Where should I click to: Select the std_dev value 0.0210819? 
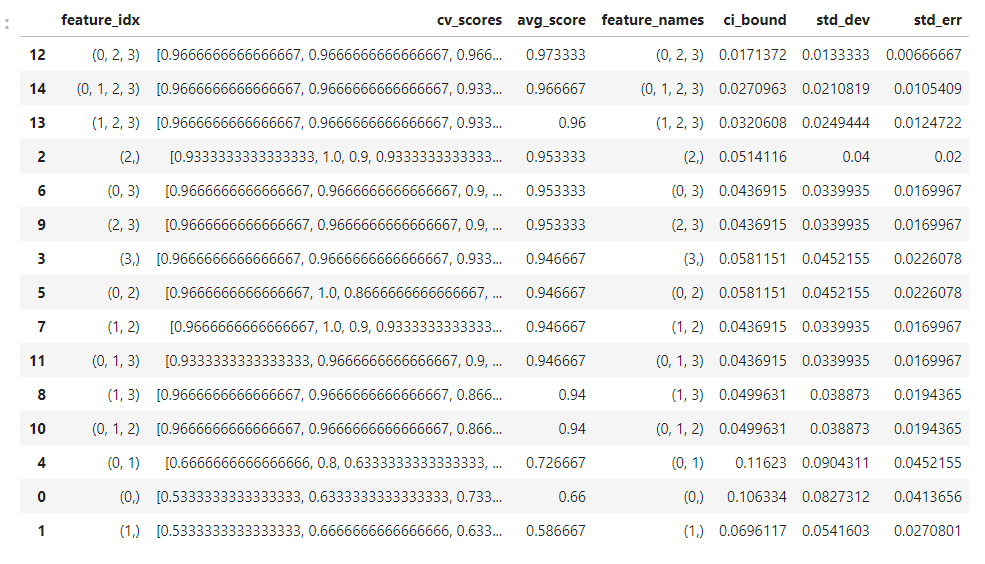836,88
